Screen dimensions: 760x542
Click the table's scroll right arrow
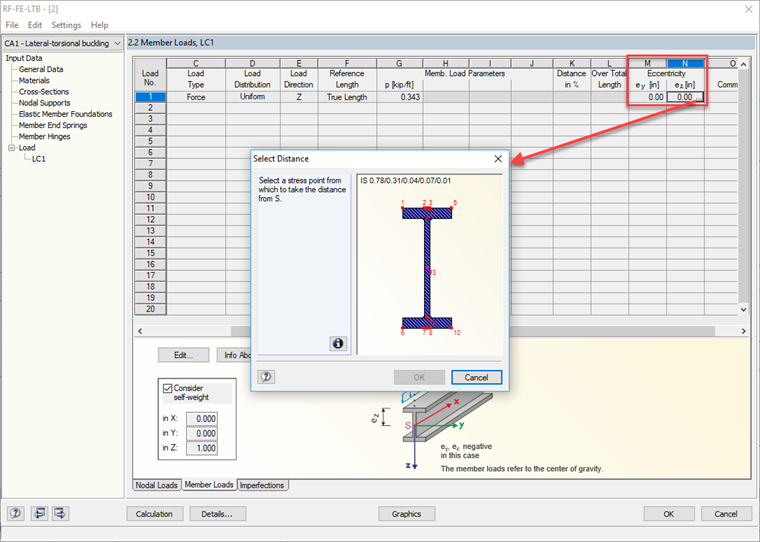click(743, 331)
